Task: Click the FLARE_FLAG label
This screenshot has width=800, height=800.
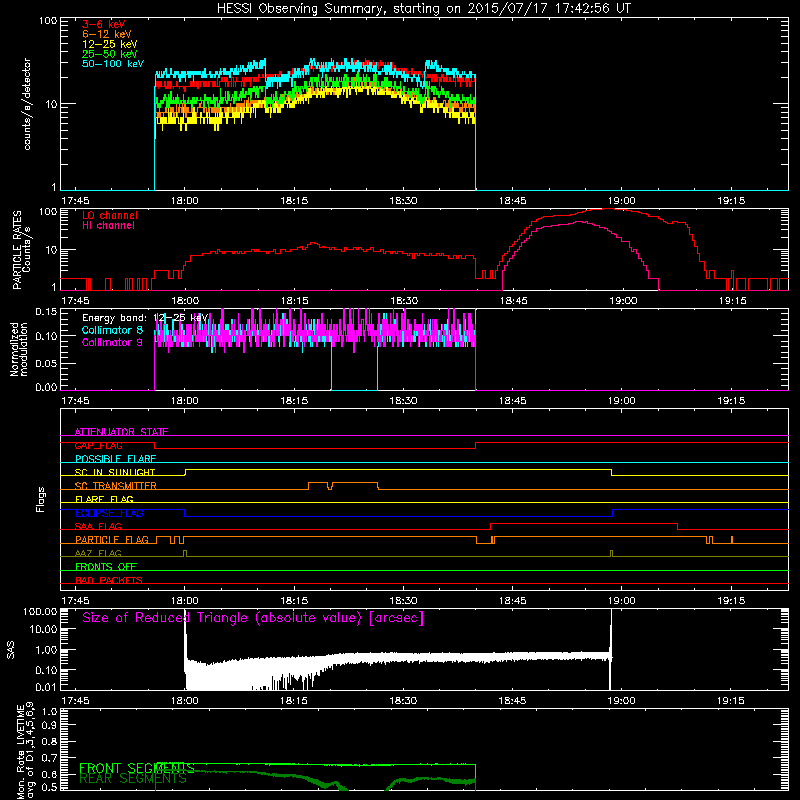Action: point(104,499)
